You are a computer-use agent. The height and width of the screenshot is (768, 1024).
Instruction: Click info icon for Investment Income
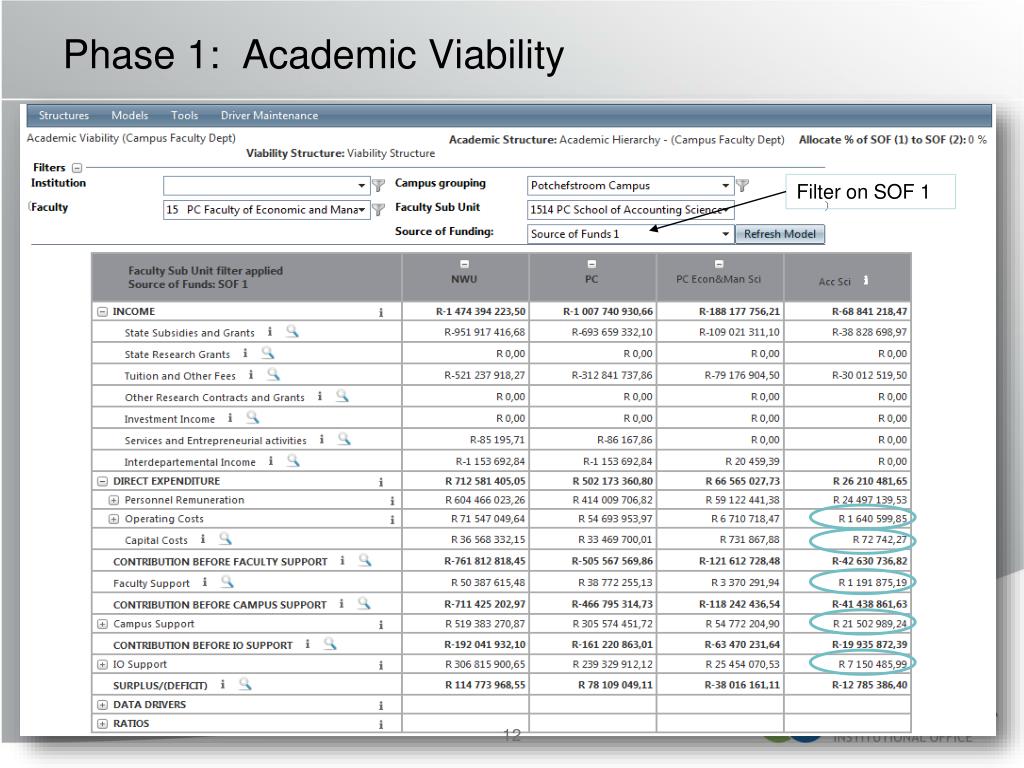(230, 418)
